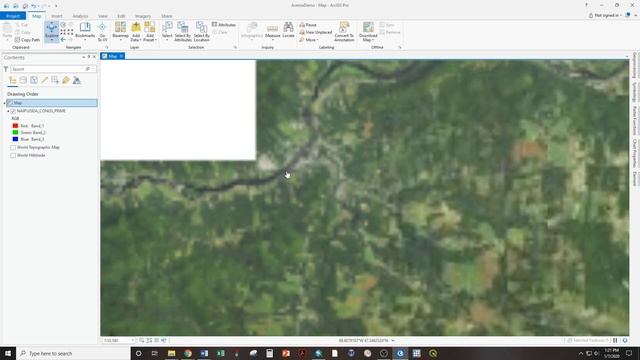640x360 pixels.
Task: Open Word from the taskbar
Action: click(x=204, y=353)
